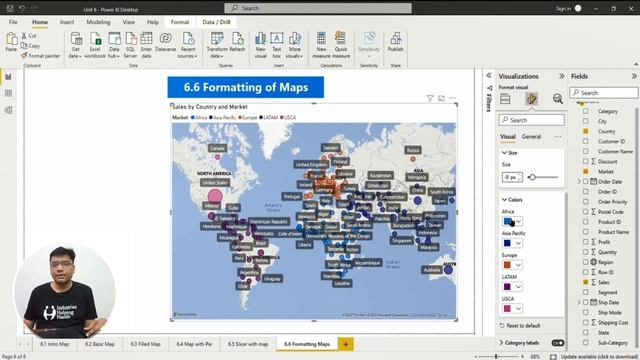640x360 pixels.
Task: Uncheck the Country field checkbox
Action: click(x=586, y=131)
